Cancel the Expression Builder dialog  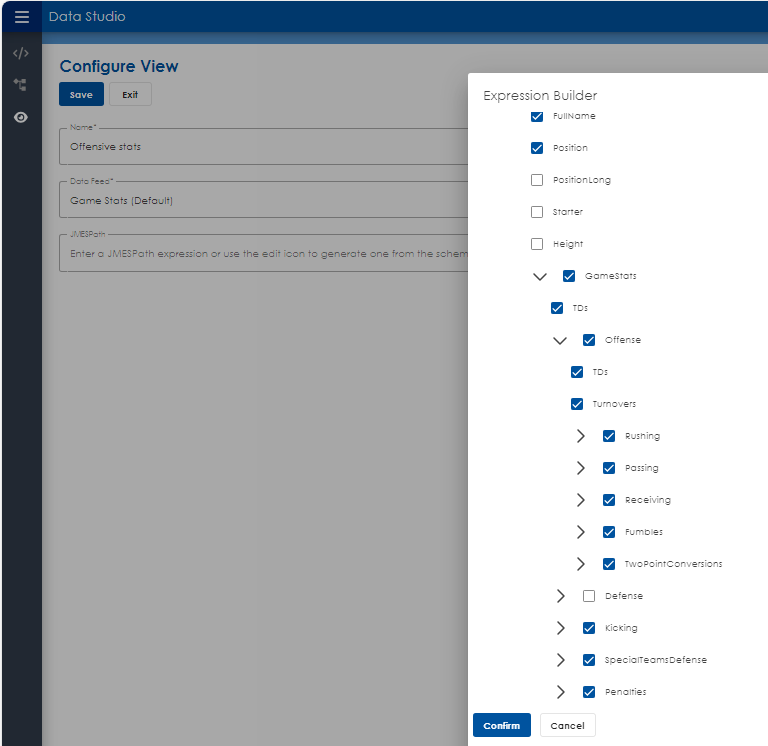point(567,725)
